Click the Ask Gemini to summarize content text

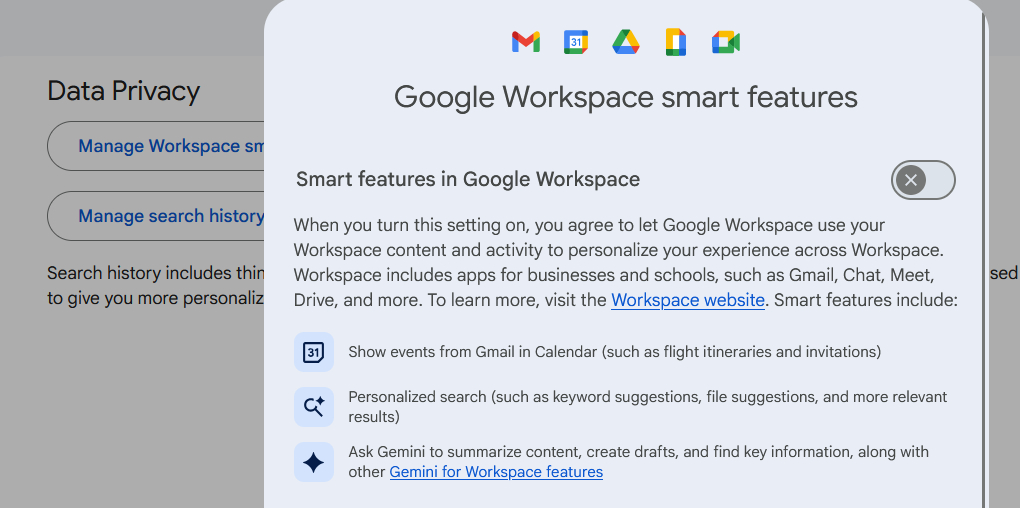click(x=638, y=452)
